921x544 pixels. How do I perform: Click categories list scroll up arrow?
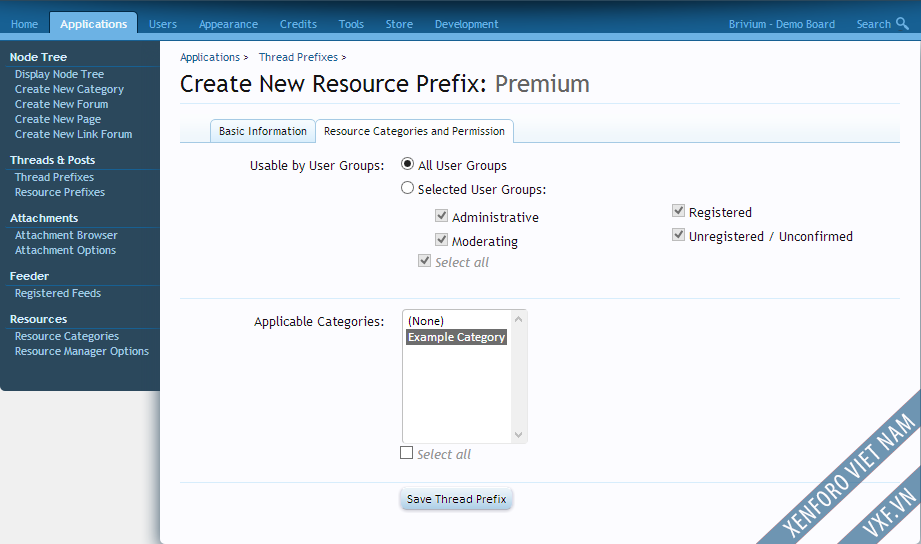518,319
